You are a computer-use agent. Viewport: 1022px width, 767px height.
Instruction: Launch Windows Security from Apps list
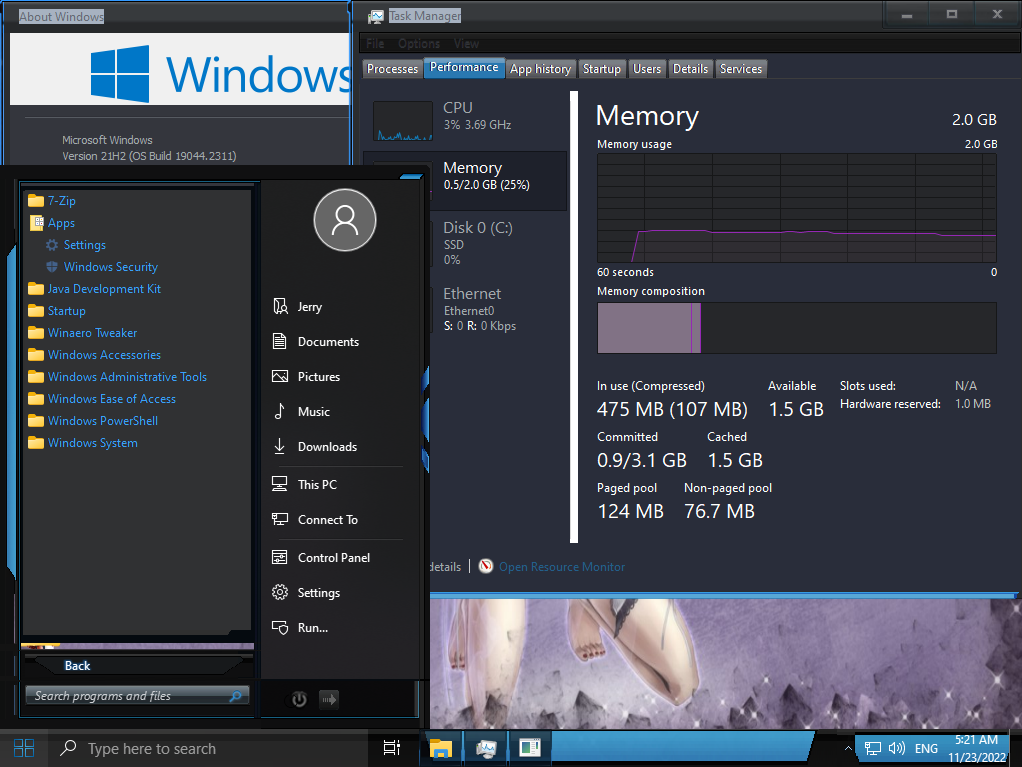coord(102,267)
